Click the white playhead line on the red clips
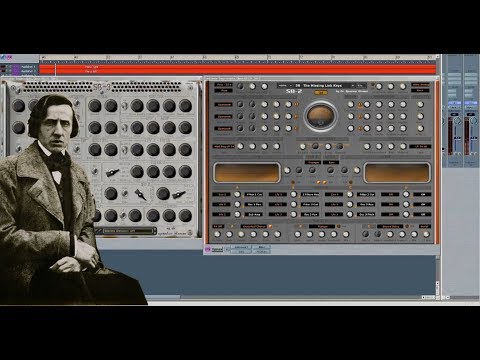 click(x=56, y=69)
